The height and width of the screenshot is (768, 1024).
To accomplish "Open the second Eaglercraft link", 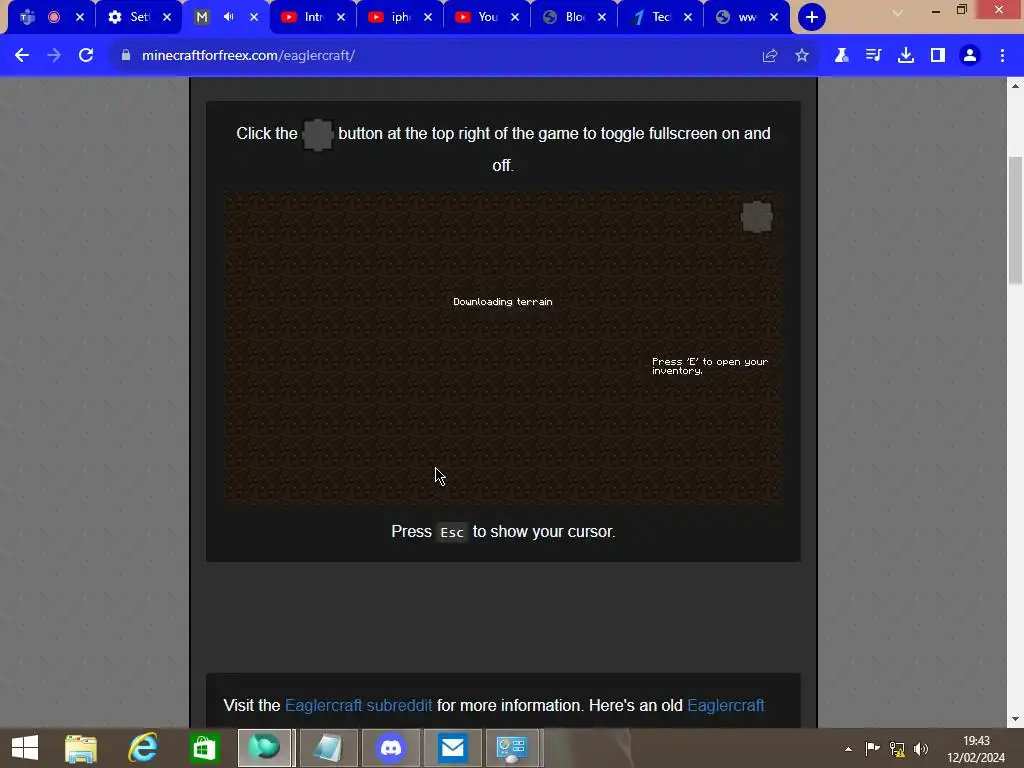I will (x=726, y=705).
